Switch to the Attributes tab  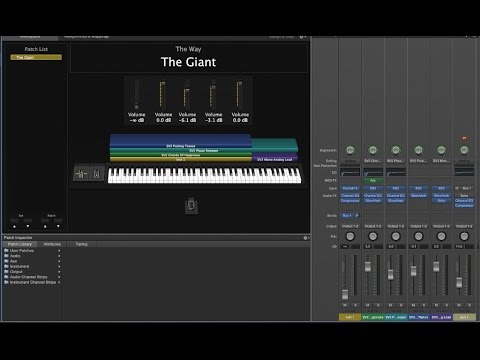(52, 244)
